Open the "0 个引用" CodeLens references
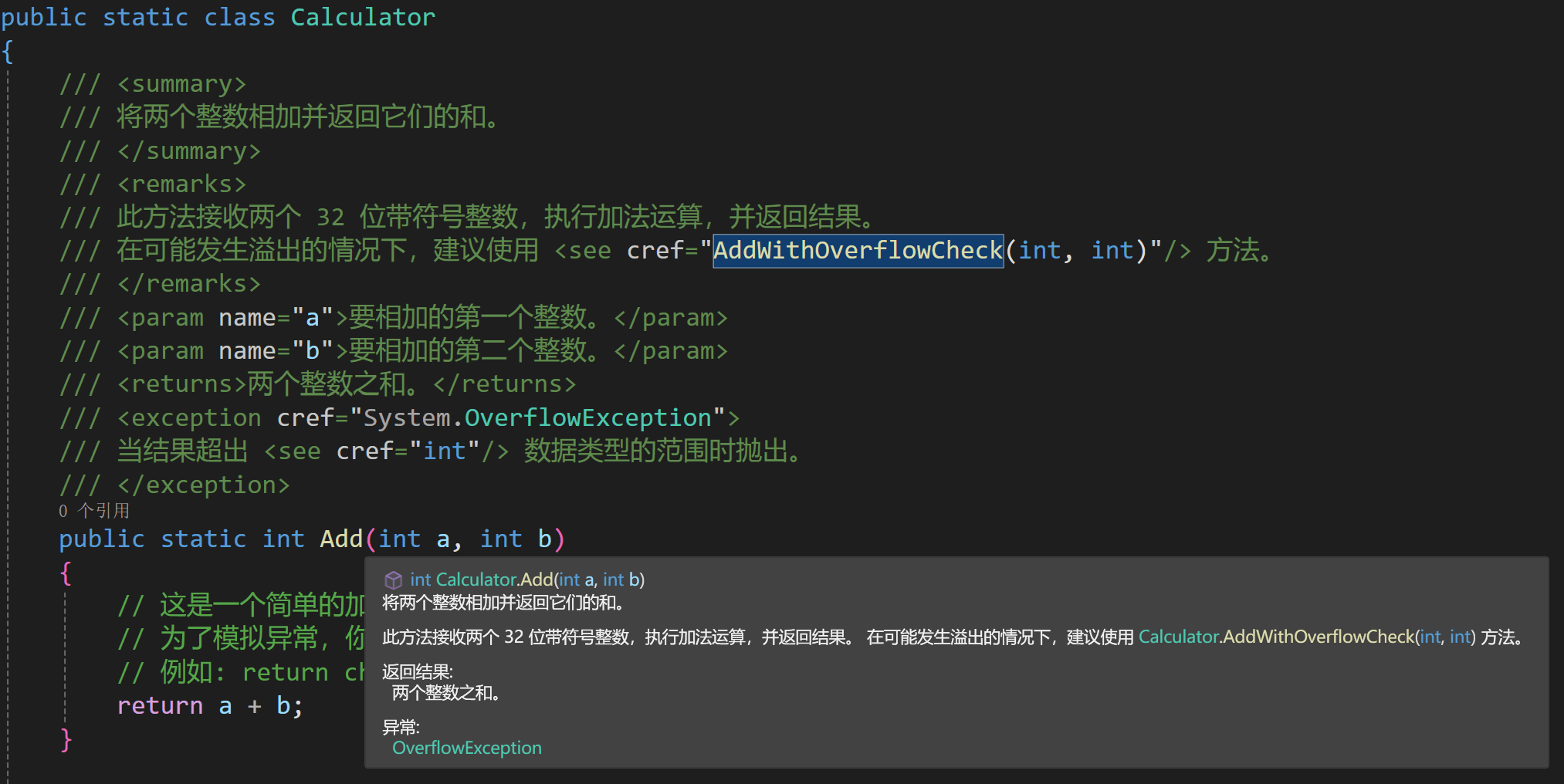This screenshot has width=1564, height=784. [x=94, y=511]
